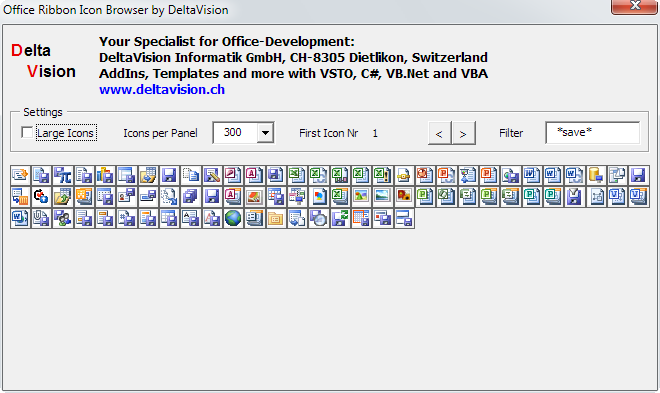Select the yellow database cylinder icon
The height and width of the screenshot is (393, 660).
596,175
